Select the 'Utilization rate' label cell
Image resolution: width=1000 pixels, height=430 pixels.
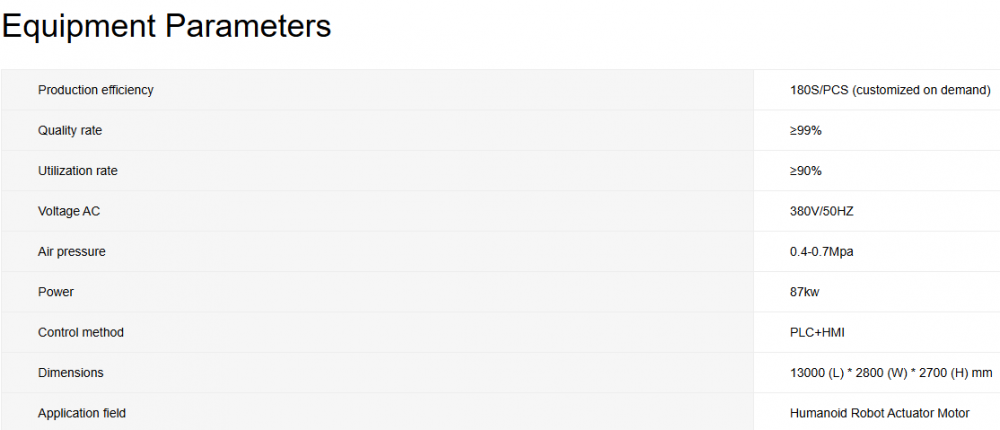78,171
